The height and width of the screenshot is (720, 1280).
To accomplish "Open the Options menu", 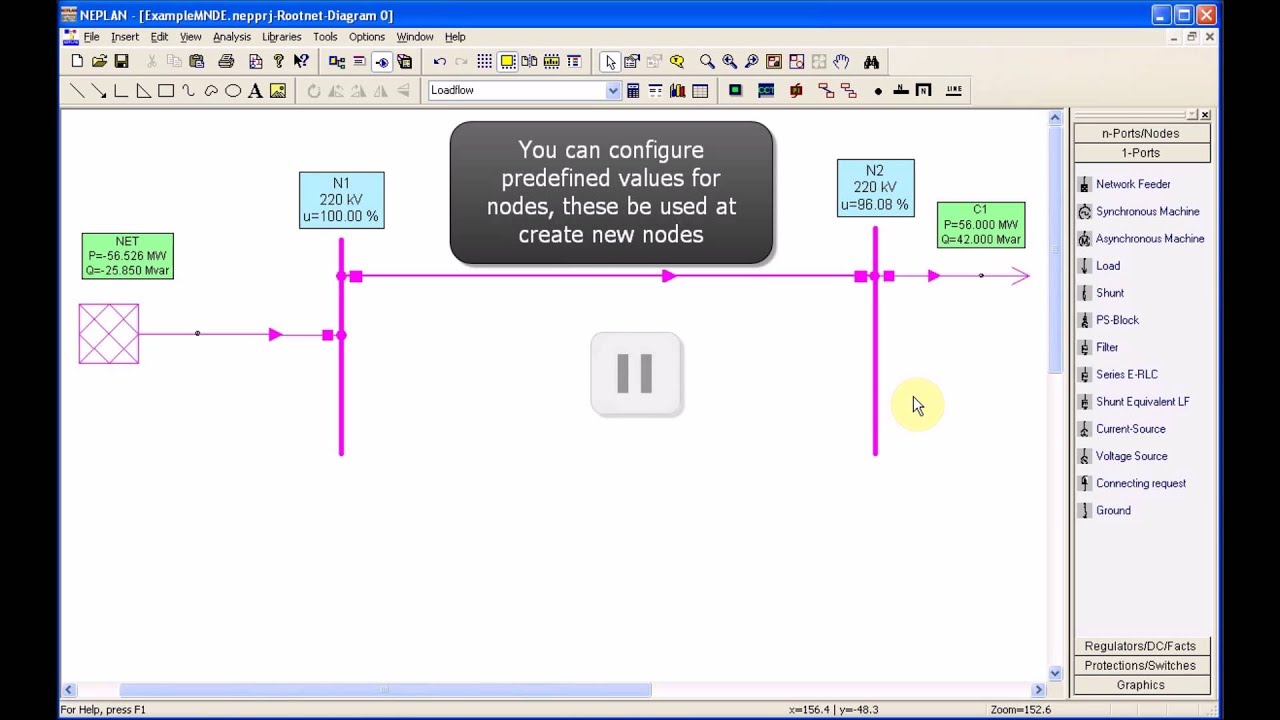I will coord(366,37).
